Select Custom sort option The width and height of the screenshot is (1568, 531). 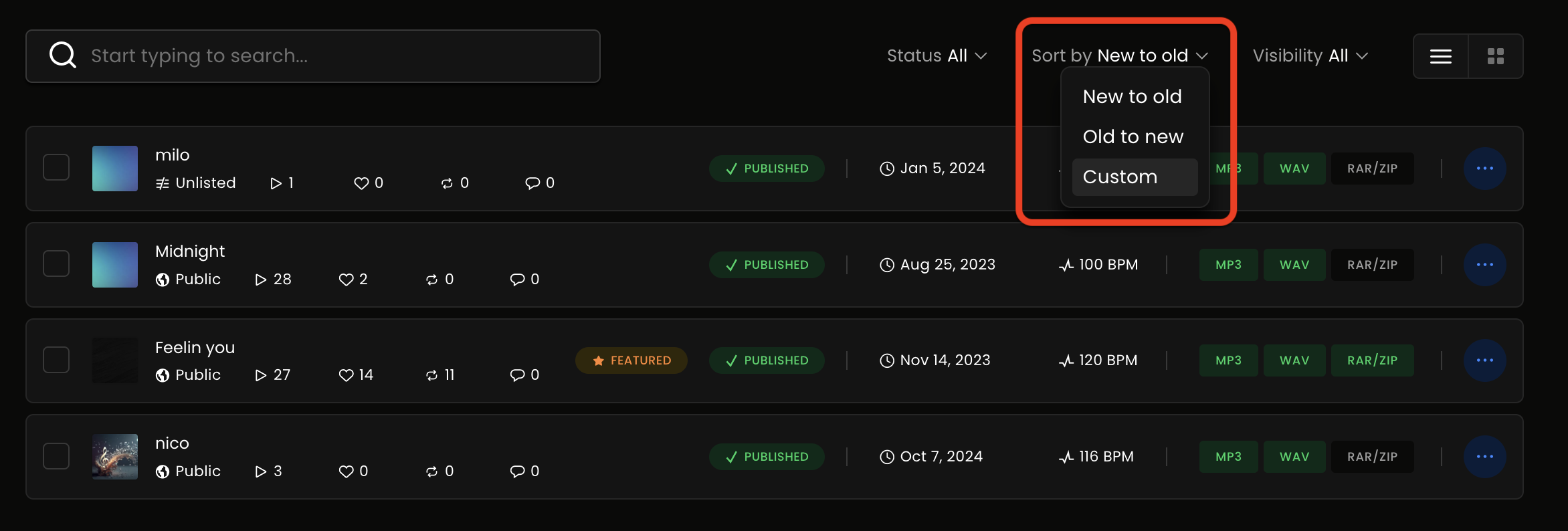(x=1135, y=177)
